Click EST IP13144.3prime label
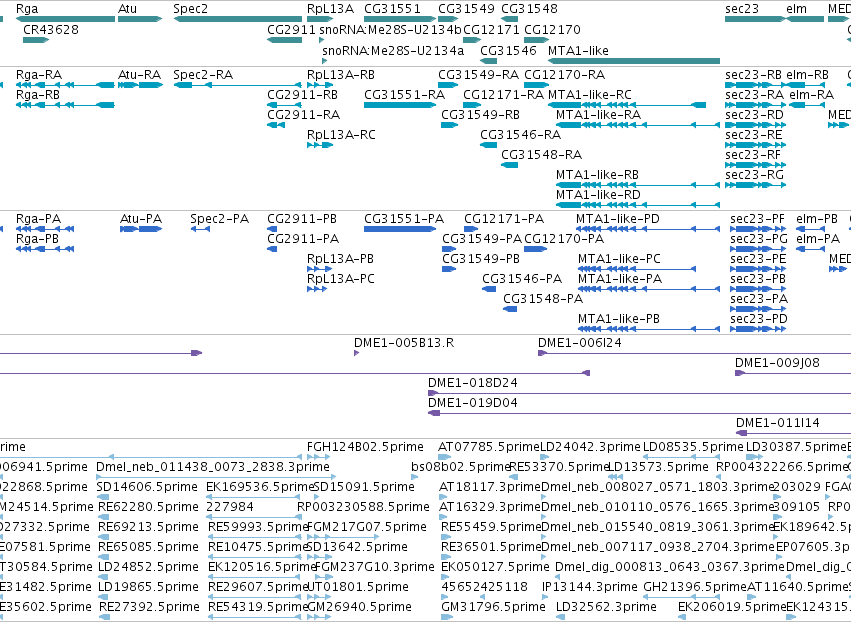 click(589, 587)
